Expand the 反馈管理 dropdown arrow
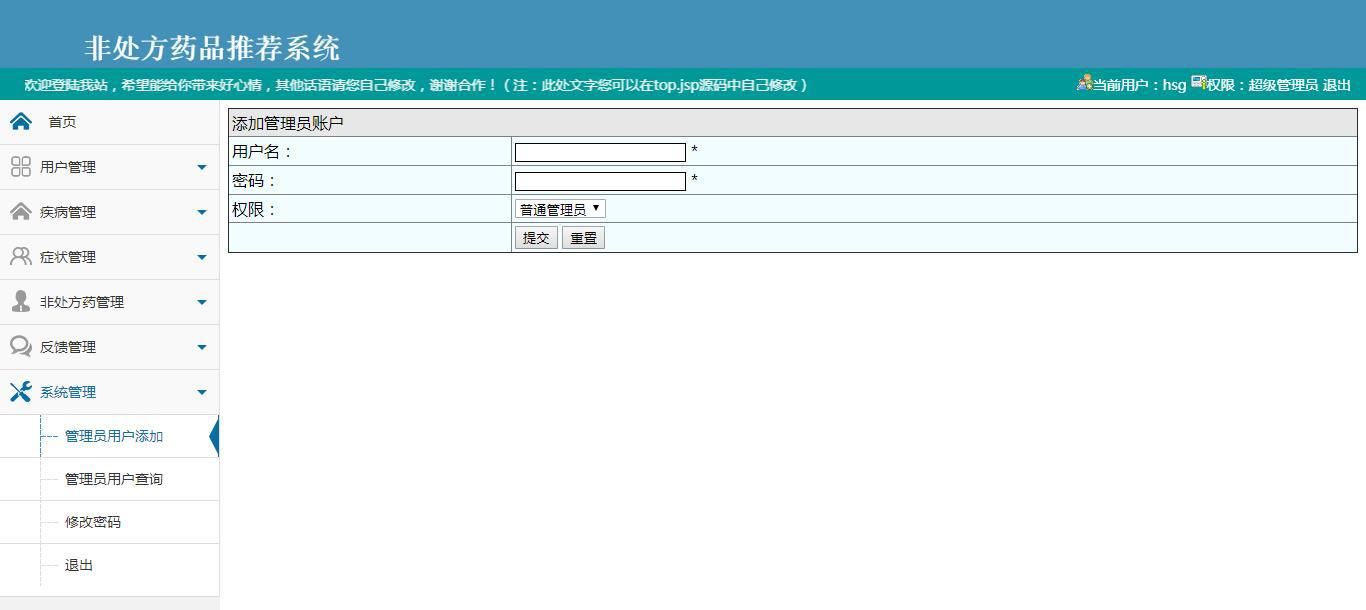The image size is (1366, 610). point(202,348)
